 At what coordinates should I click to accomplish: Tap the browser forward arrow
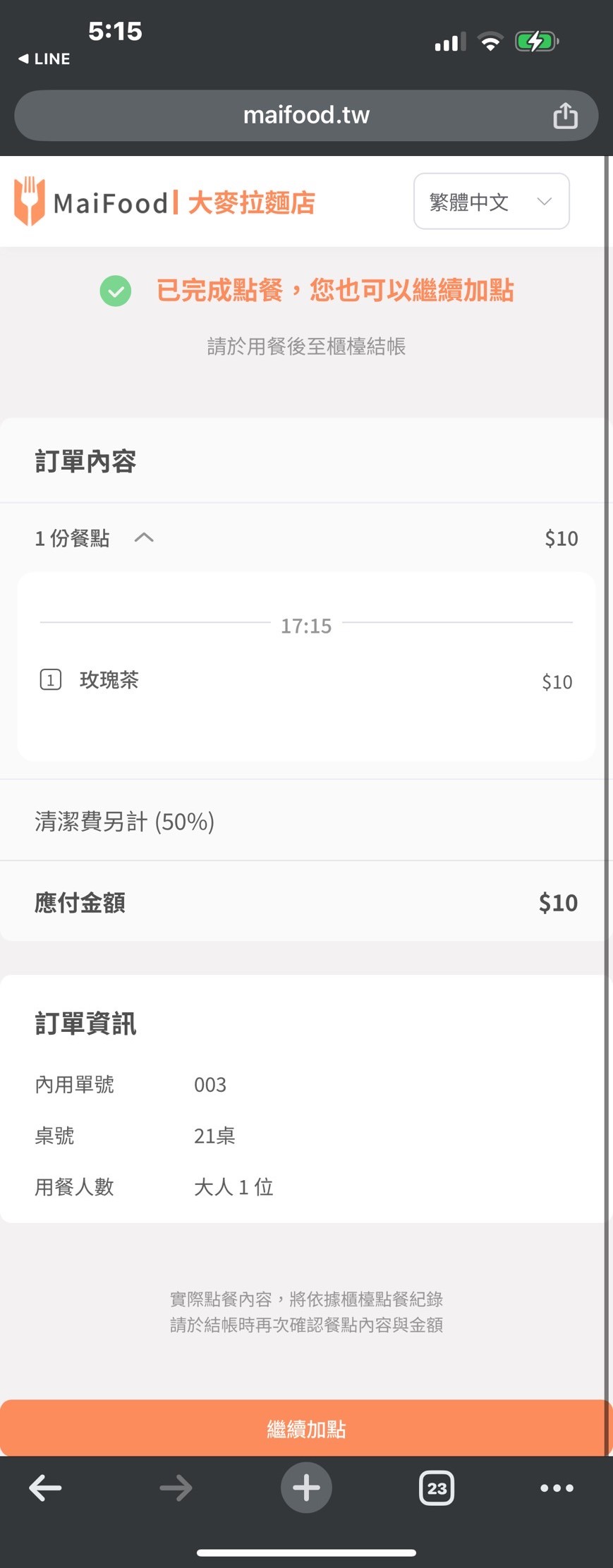click(176, 1488)
